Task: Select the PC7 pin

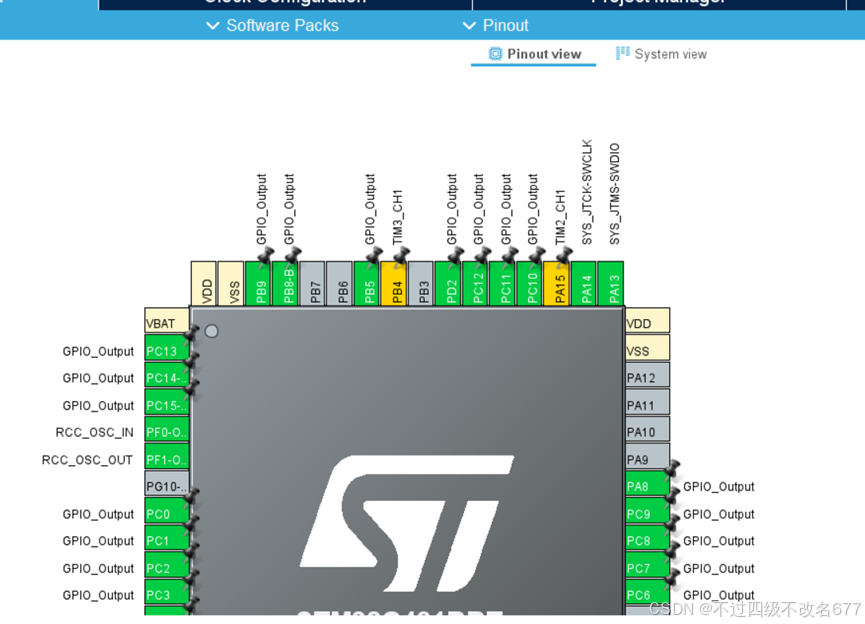Action: coord(648,565)
